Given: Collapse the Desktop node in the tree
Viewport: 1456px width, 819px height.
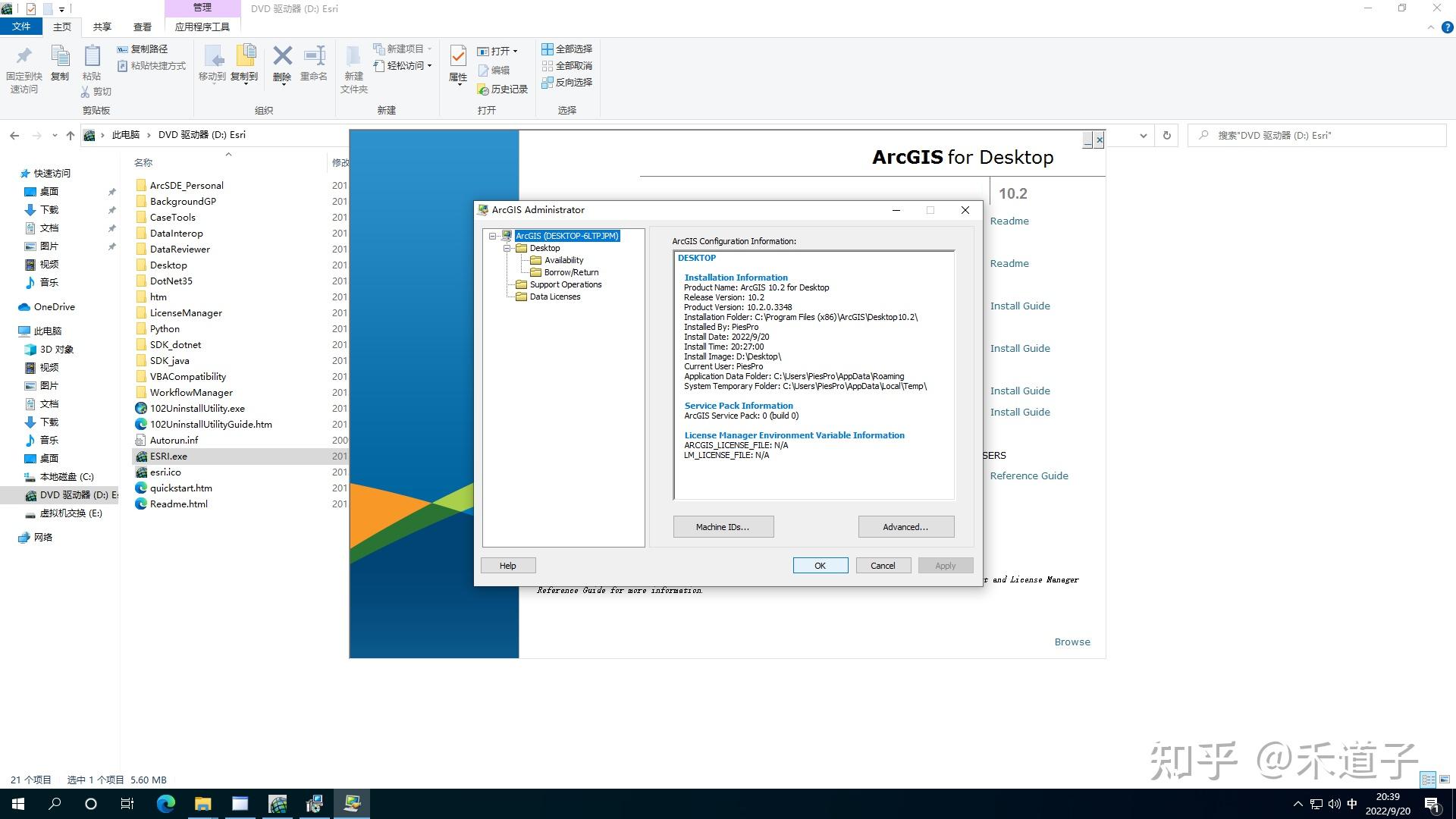Looking at the screenshot, I should click(507, 248).
